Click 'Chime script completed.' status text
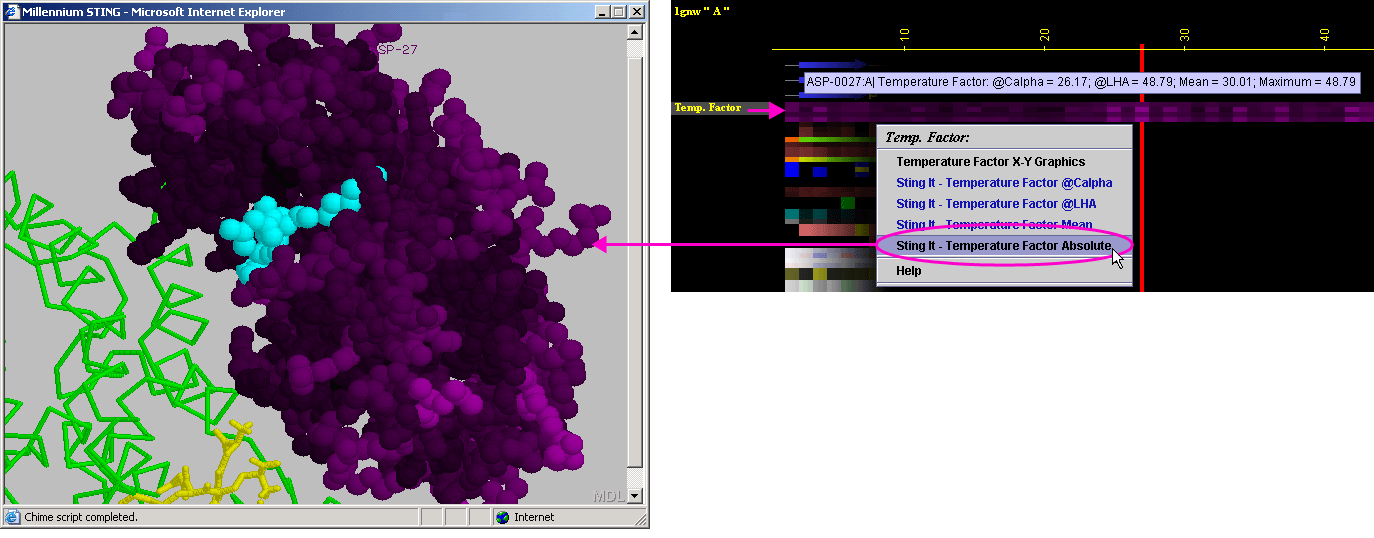The width and height of the screenshot is (1374, 538). 81,517
